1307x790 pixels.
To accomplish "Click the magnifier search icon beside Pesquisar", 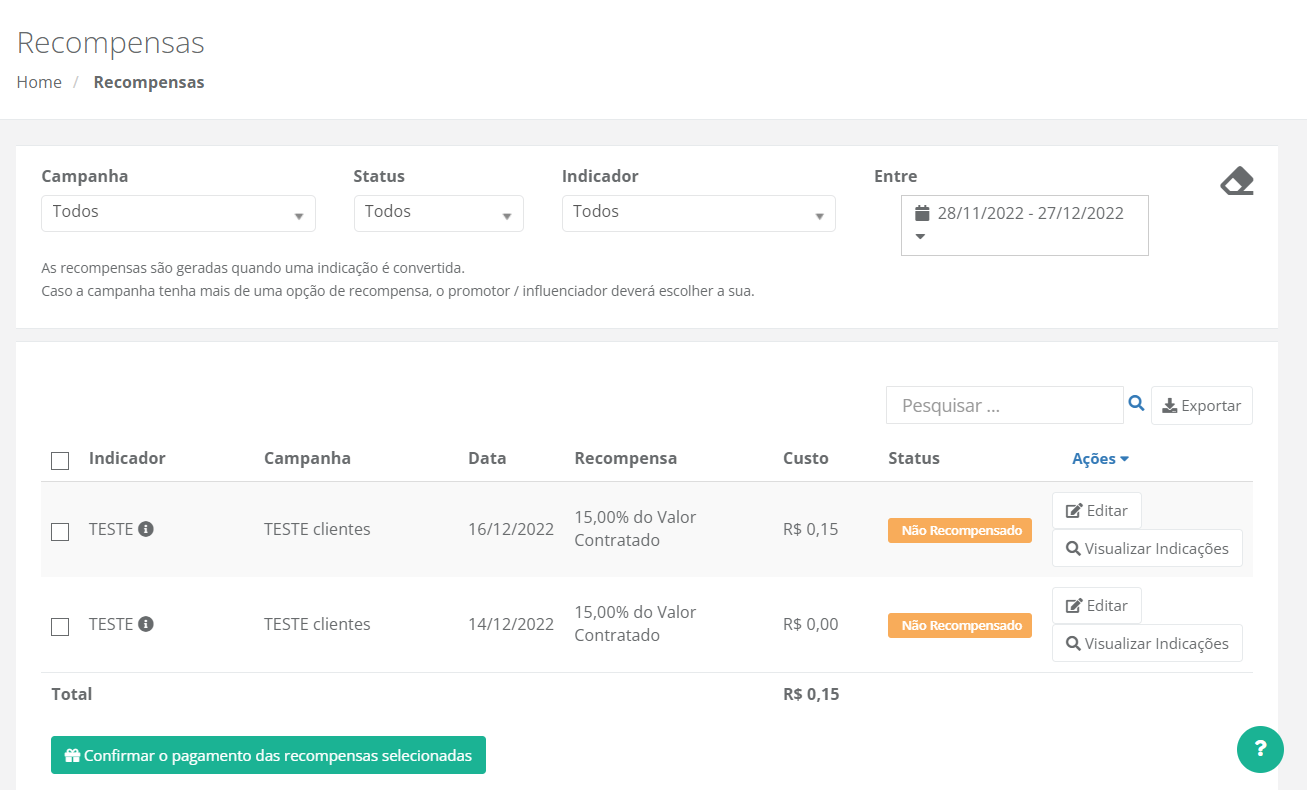I will point(1136,403).
